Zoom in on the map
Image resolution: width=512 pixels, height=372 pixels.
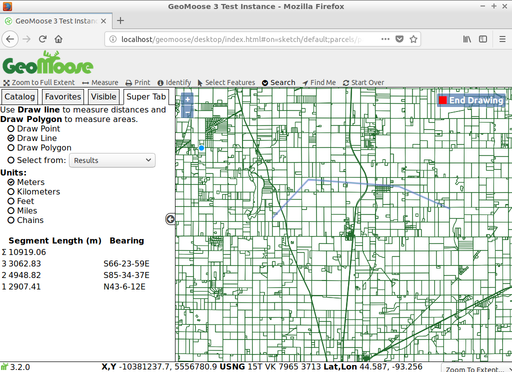188,99
